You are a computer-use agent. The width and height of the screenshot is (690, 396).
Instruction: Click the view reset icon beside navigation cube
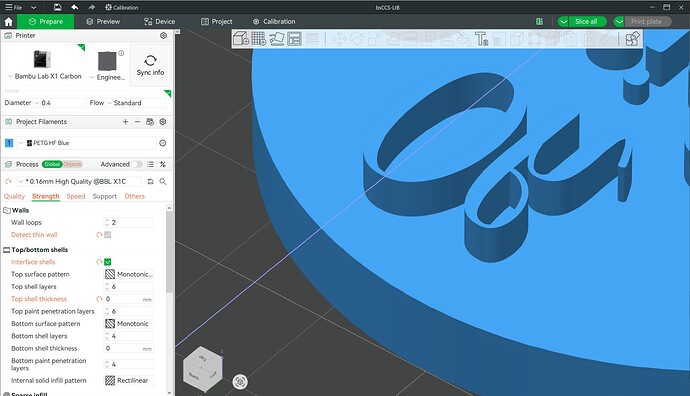pyautogui.click(x=240, y=381)
